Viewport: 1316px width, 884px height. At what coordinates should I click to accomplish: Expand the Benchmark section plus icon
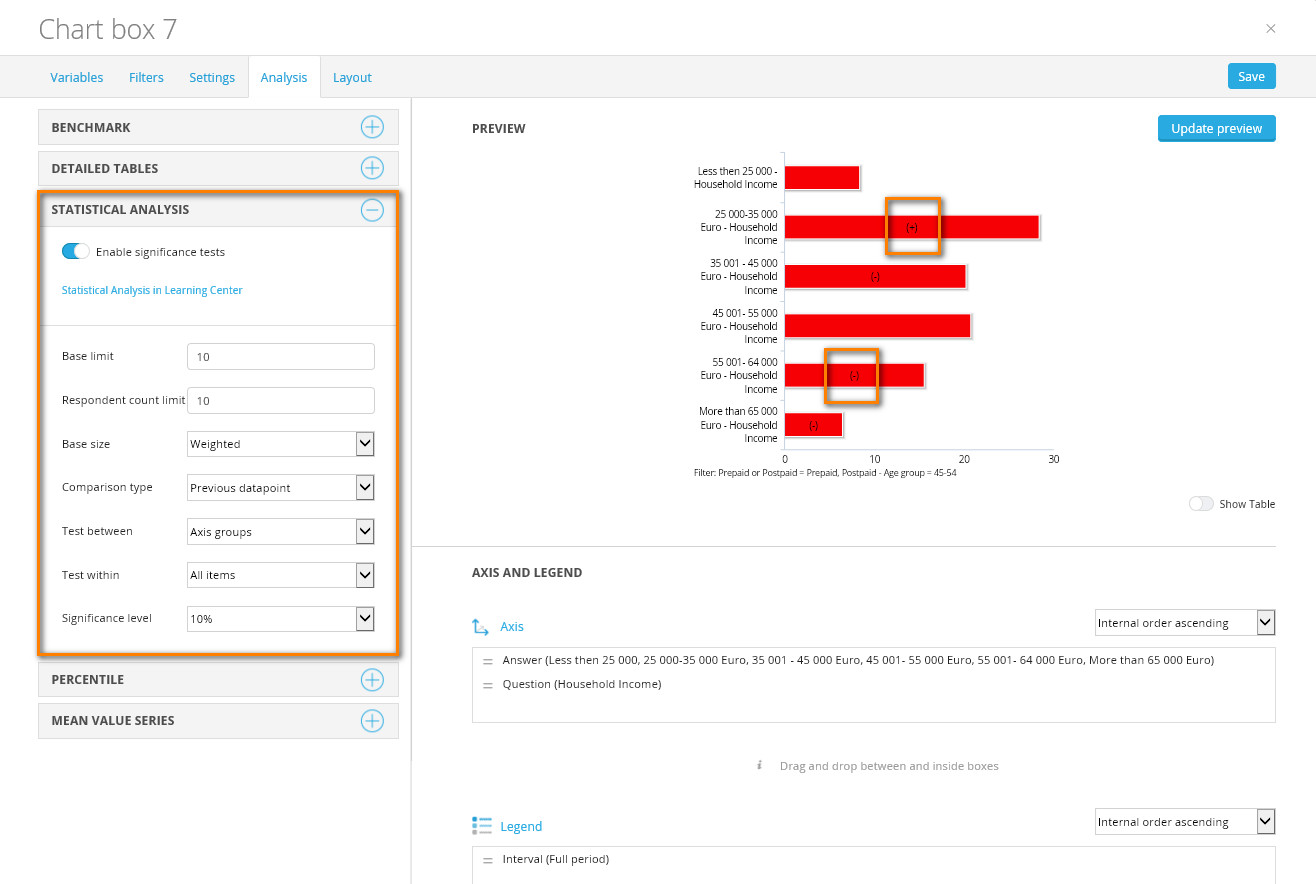[x=372, y=127]
